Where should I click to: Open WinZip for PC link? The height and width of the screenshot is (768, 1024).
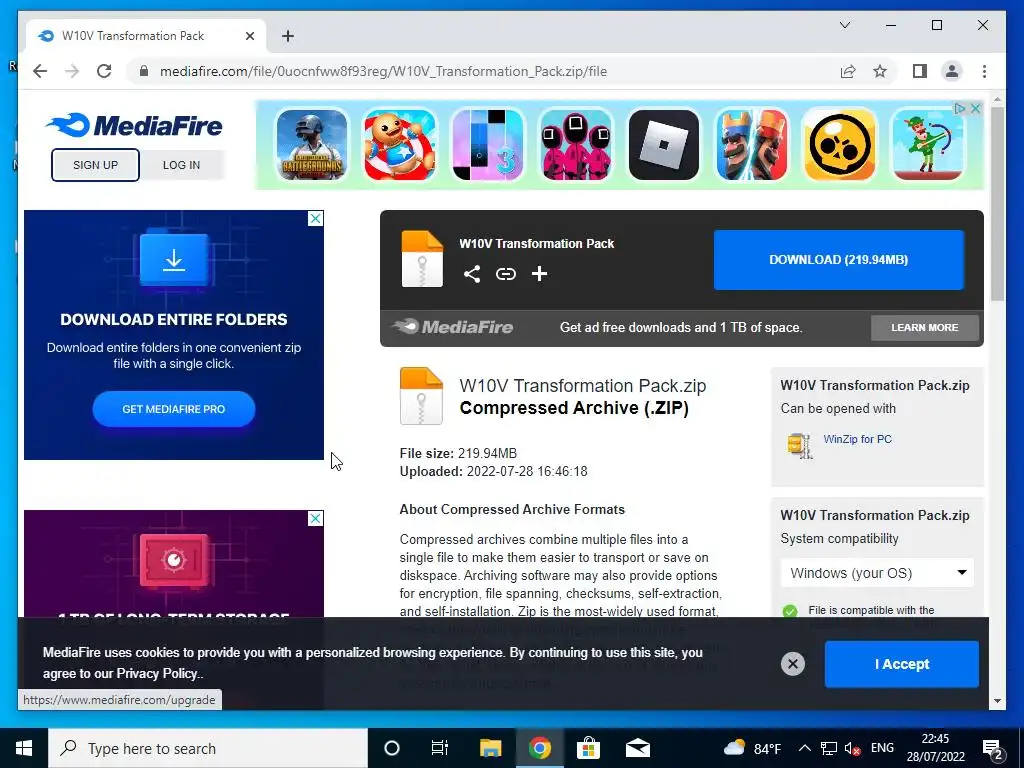(857, 439)
